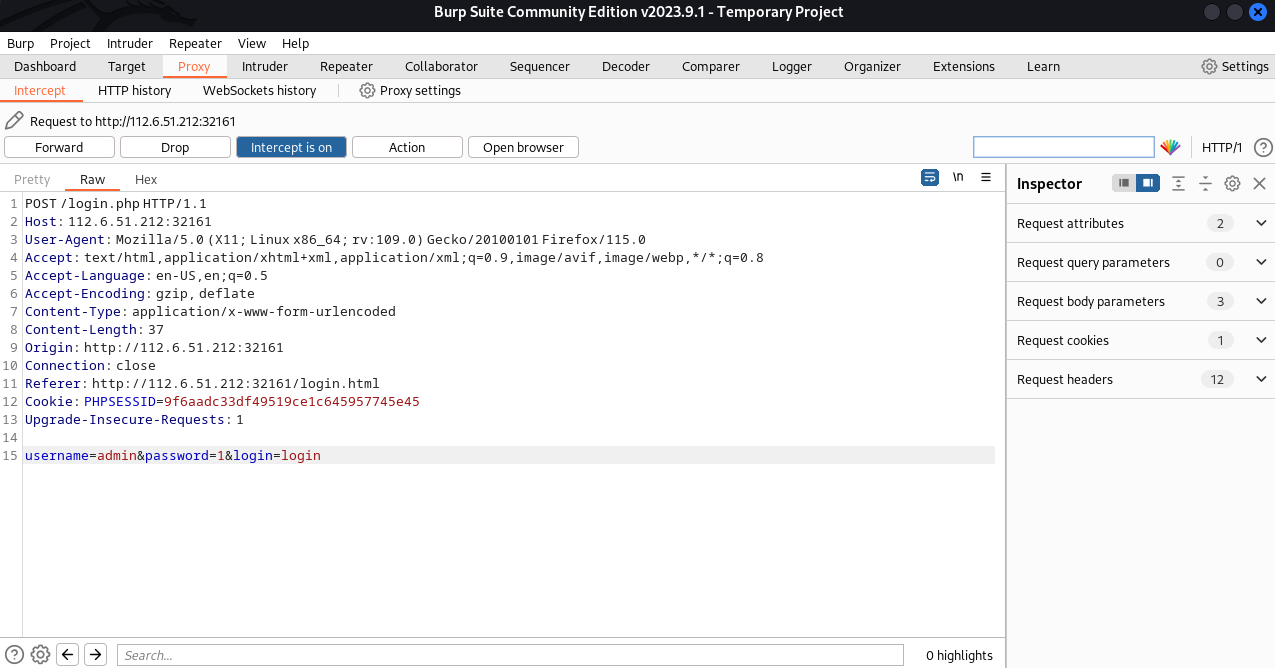Expand all Inspector sections icon
The image size is (1275, 668).
tap(1179, 183)
